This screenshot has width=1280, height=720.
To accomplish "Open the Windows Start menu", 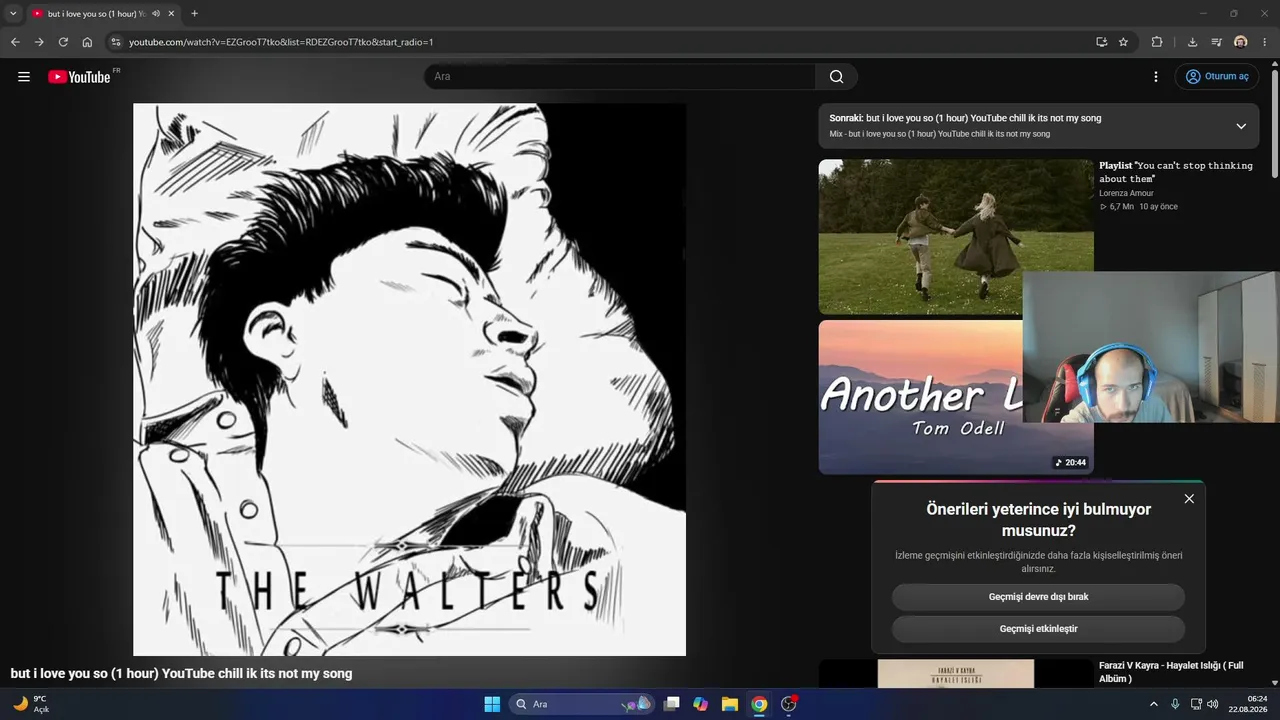I will click(492, 704).
